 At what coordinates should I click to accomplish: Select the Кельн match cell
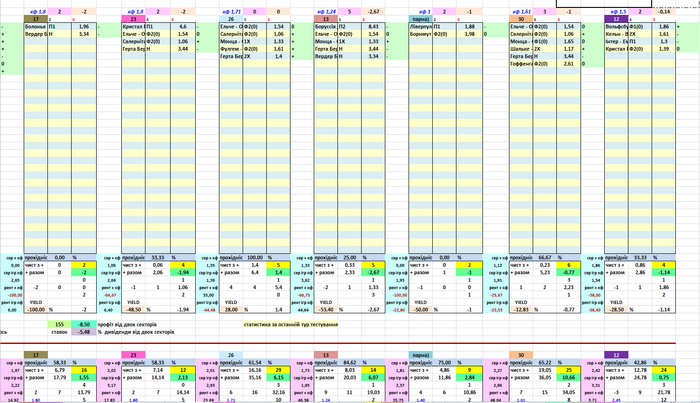pyautogui.click(x=617, y=34)
